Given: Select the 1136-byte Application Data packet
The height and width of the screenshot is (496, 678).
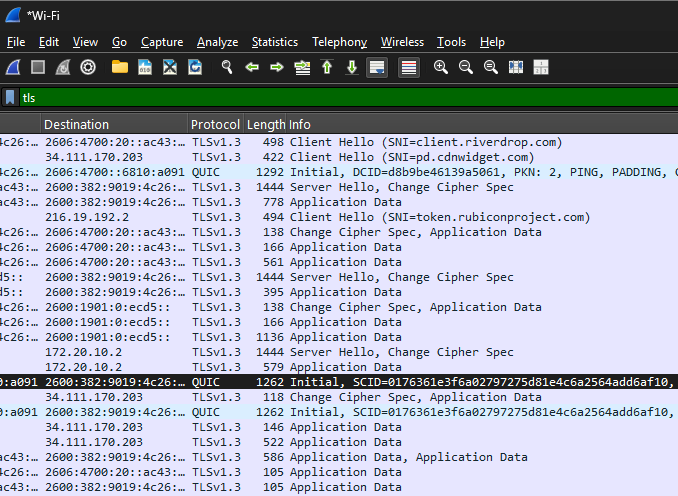Looking at the screenshot, I should click(339, 337).
